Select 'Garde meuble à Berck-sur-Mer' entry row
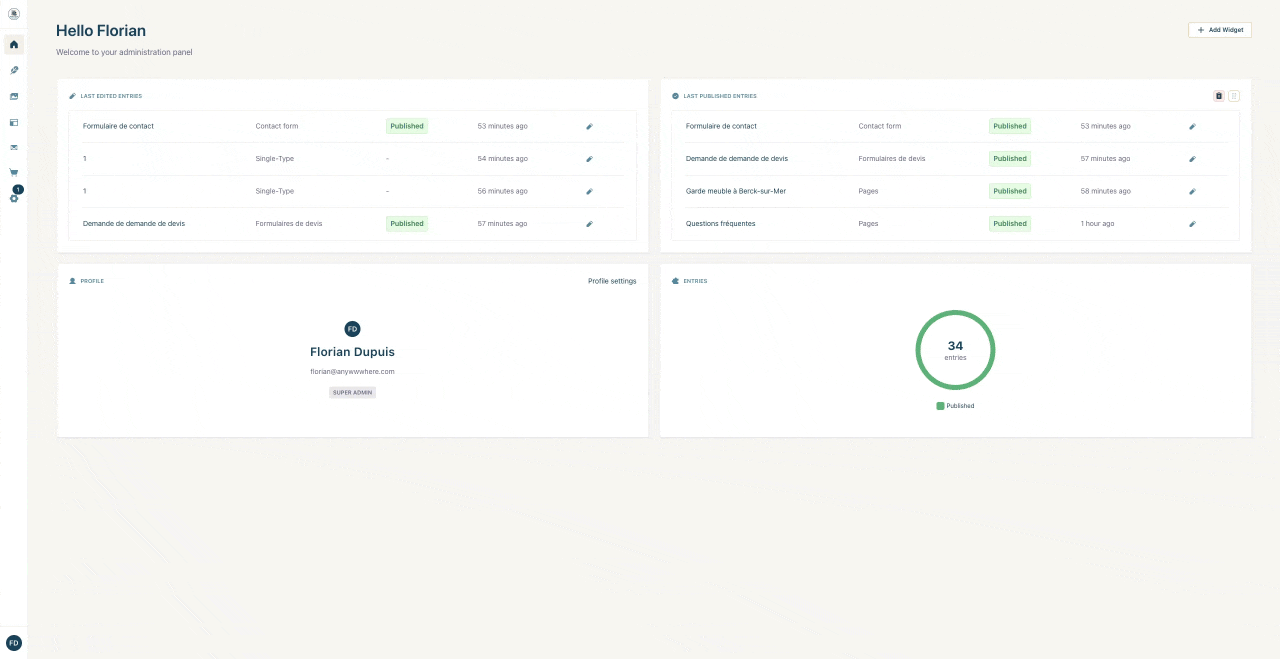The image size is (1280, 659). 737,191
